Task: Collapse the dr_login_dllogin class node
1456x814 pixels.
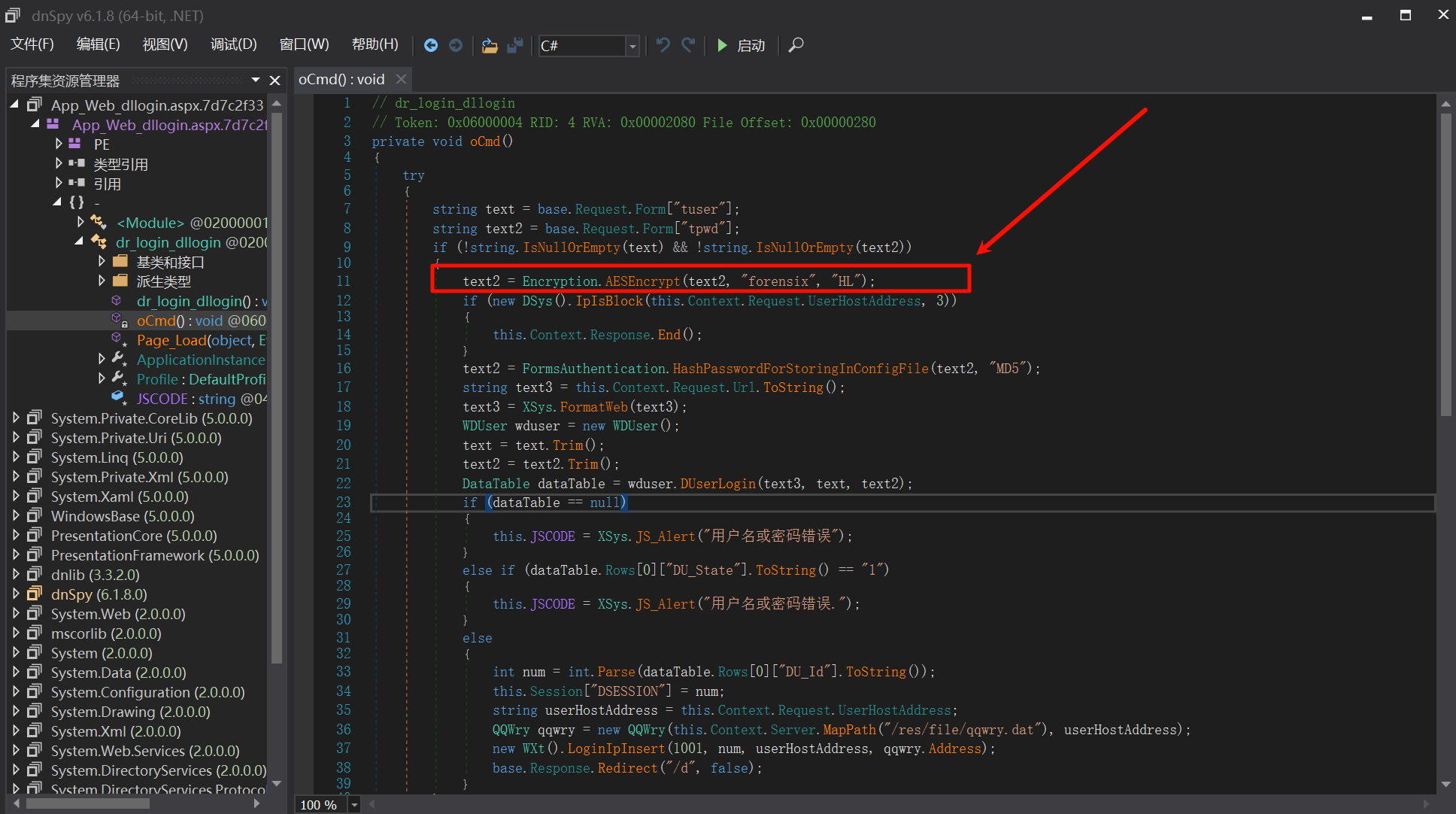Action: (79, 241)
